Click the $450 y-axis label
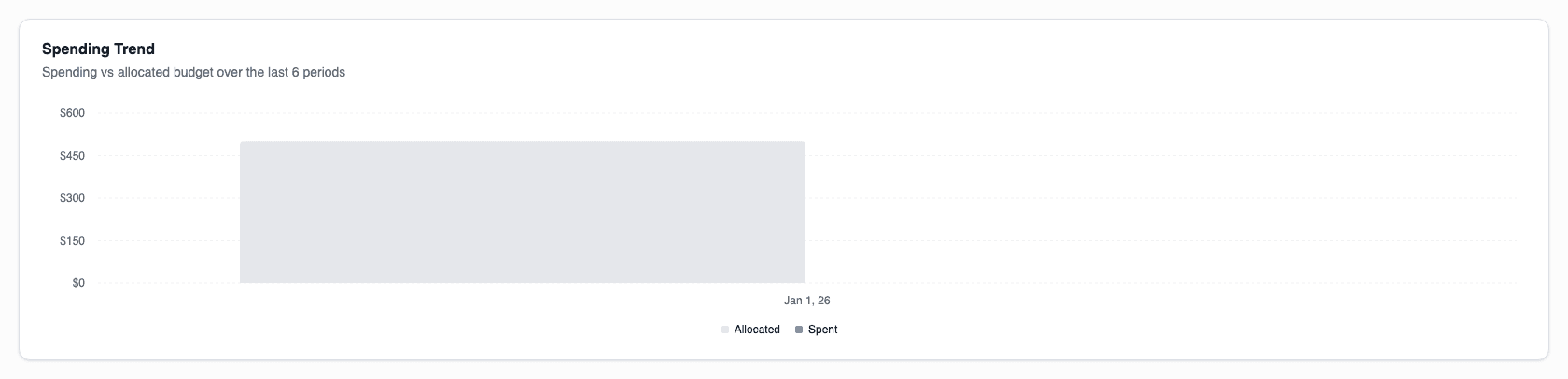 point(72,156)
